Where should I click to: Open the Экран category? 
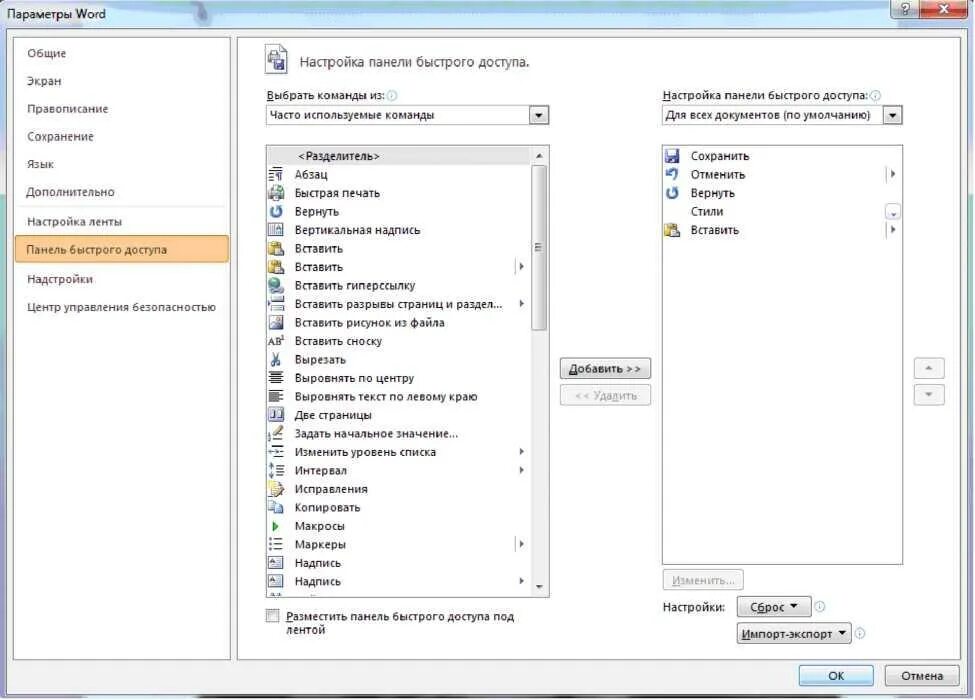[x=44, y=81]
